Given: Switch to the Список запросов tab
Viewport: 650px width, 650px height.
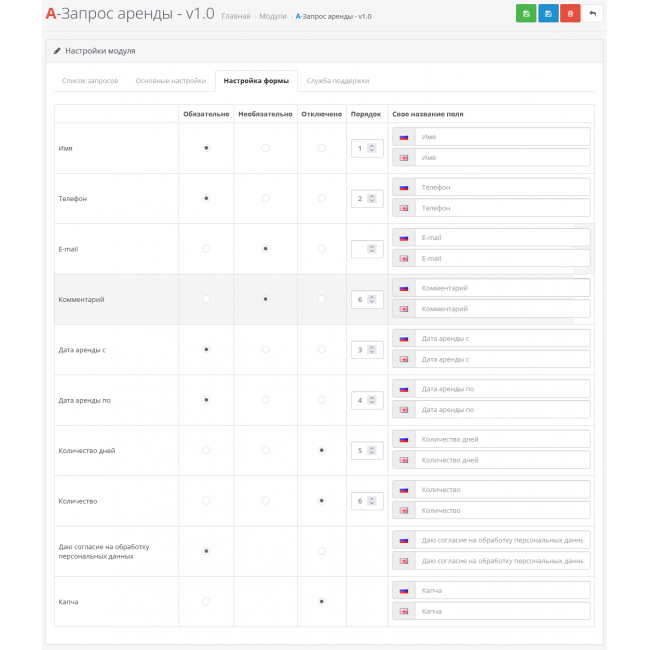Looking at the screenshot, I should pos(91,81).
